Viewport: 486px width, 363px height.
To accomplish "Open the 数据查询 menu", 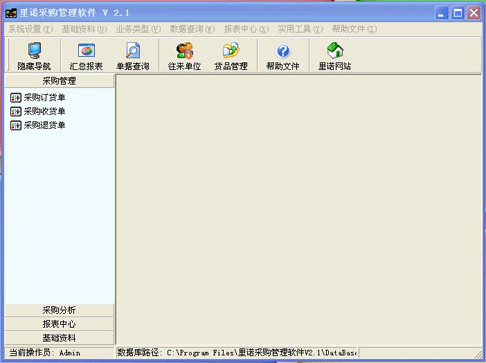I will [x=192, y=29].
